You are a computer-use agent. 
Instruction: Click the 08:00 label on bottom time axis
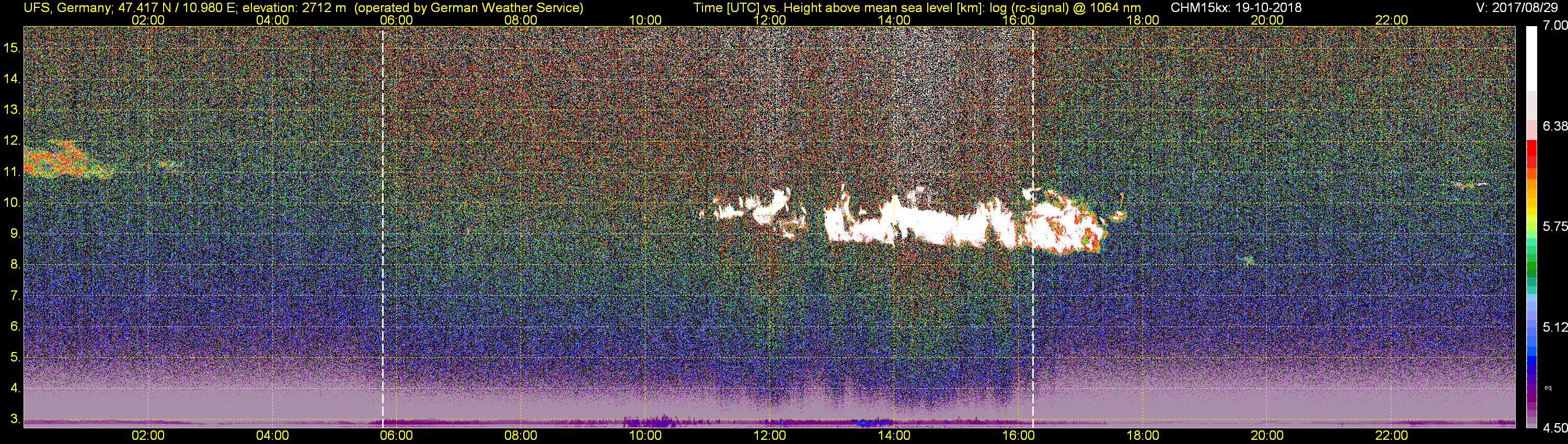tap(521, 436)
